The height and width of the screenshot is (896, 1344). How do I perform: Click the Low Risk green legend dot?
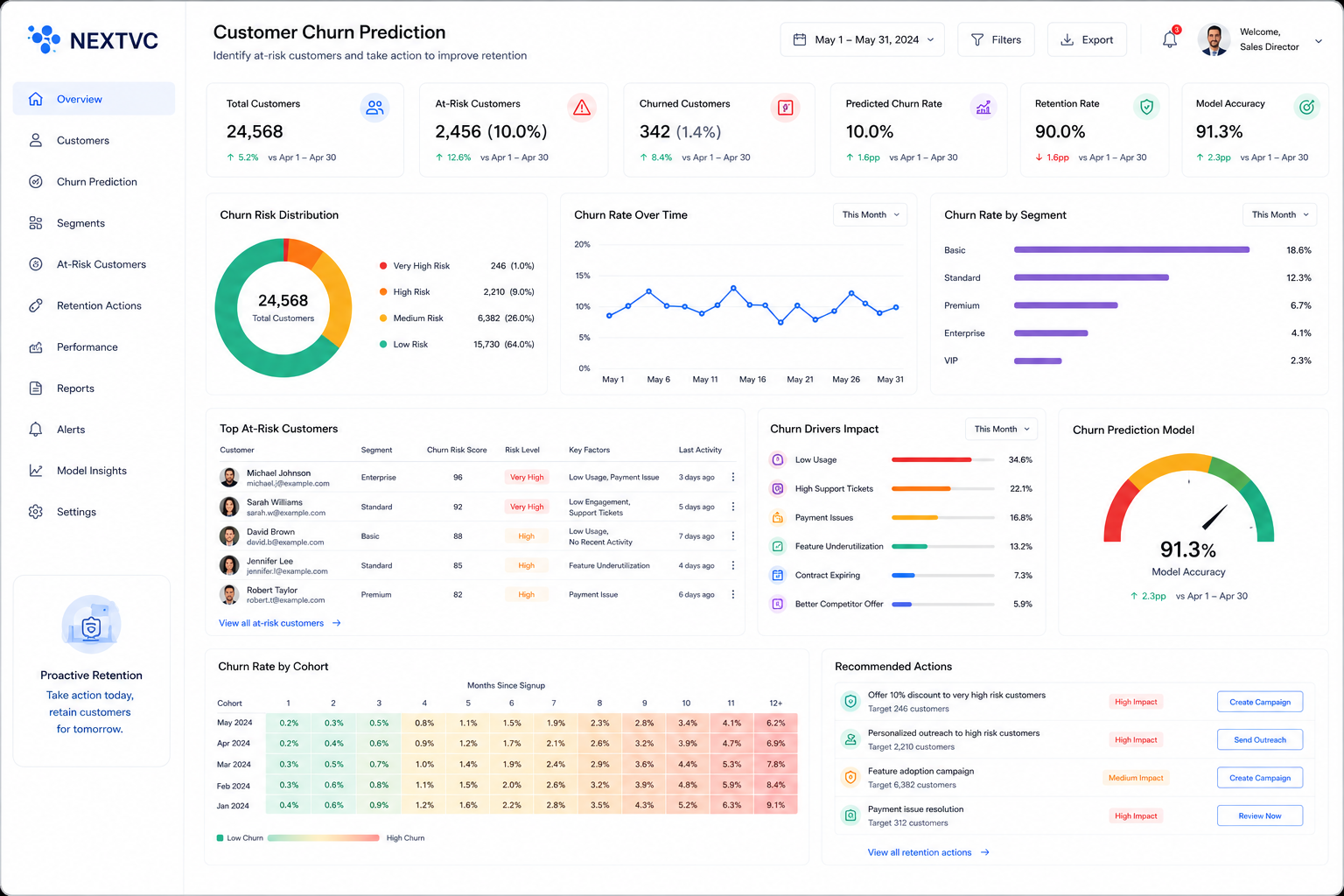tap(383, 345)
